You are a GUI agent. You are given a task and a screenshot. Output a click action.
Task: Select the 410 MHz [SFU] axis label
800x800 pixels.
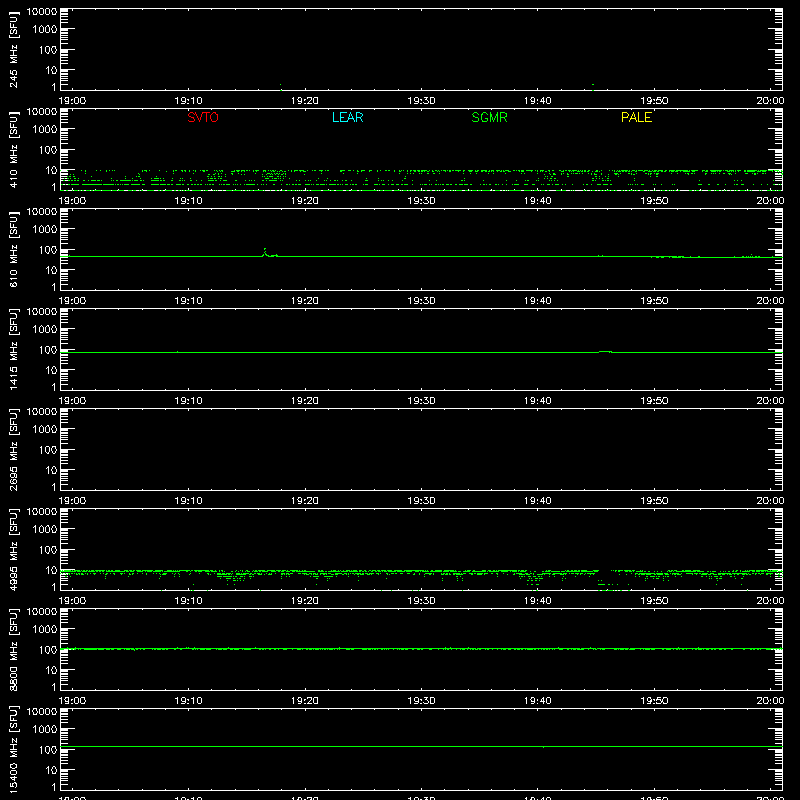pos(13,149)
